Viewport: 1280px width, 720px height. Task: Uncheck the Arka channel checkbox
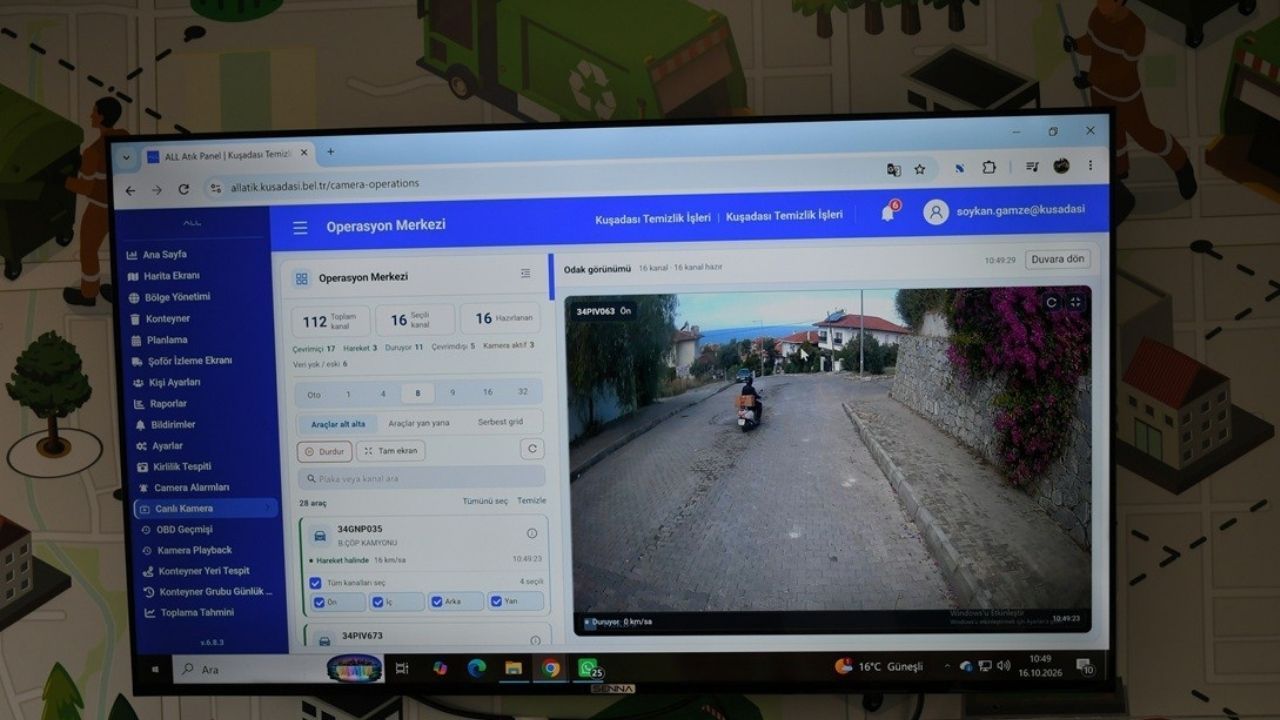(436, 602)
